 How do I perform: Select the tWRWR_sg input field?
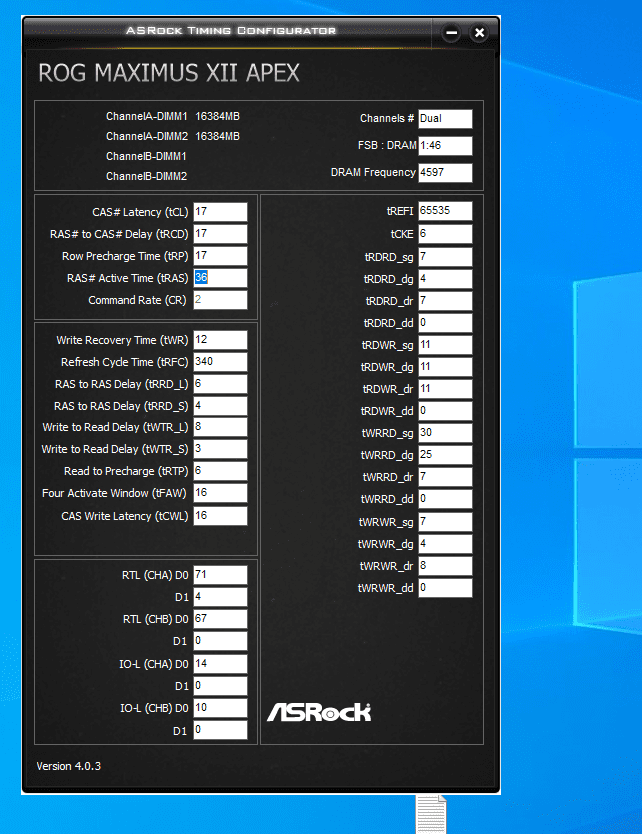[x=445, y=522]
